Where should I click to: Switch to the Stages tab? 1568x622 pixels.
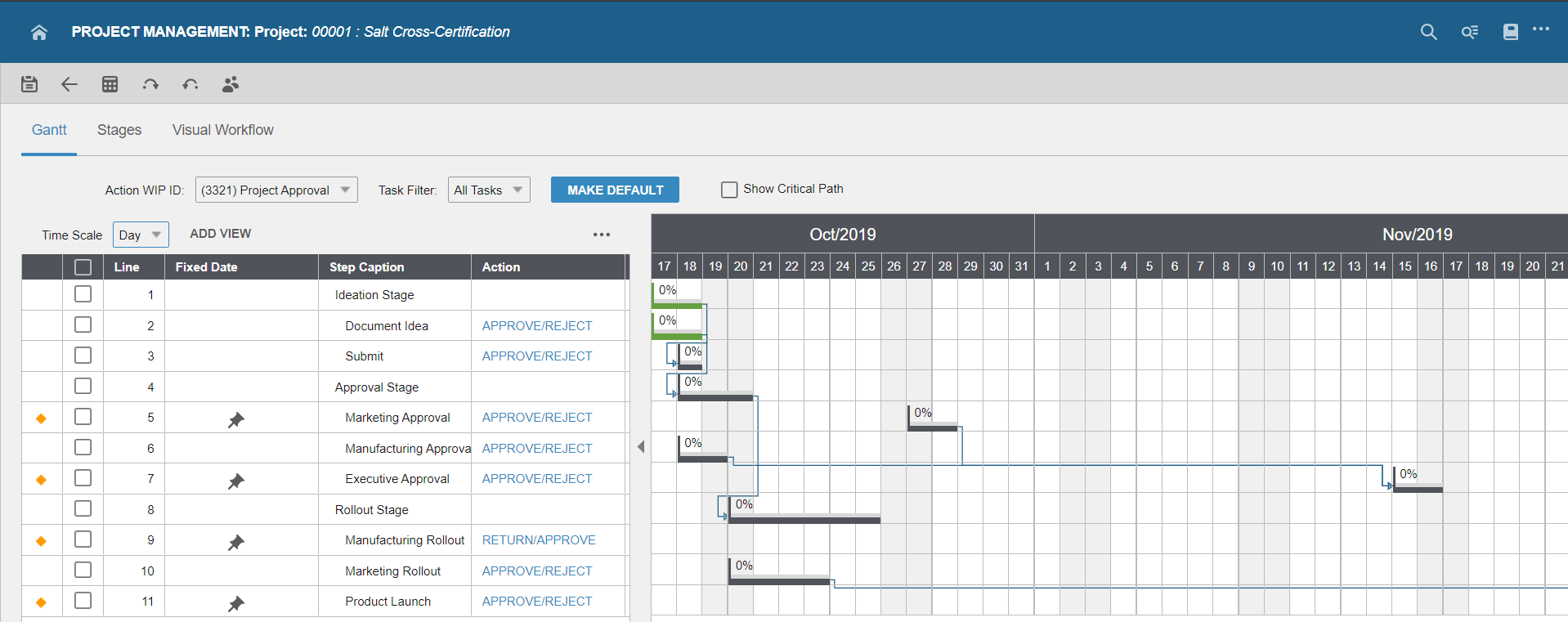coord(119,130)
